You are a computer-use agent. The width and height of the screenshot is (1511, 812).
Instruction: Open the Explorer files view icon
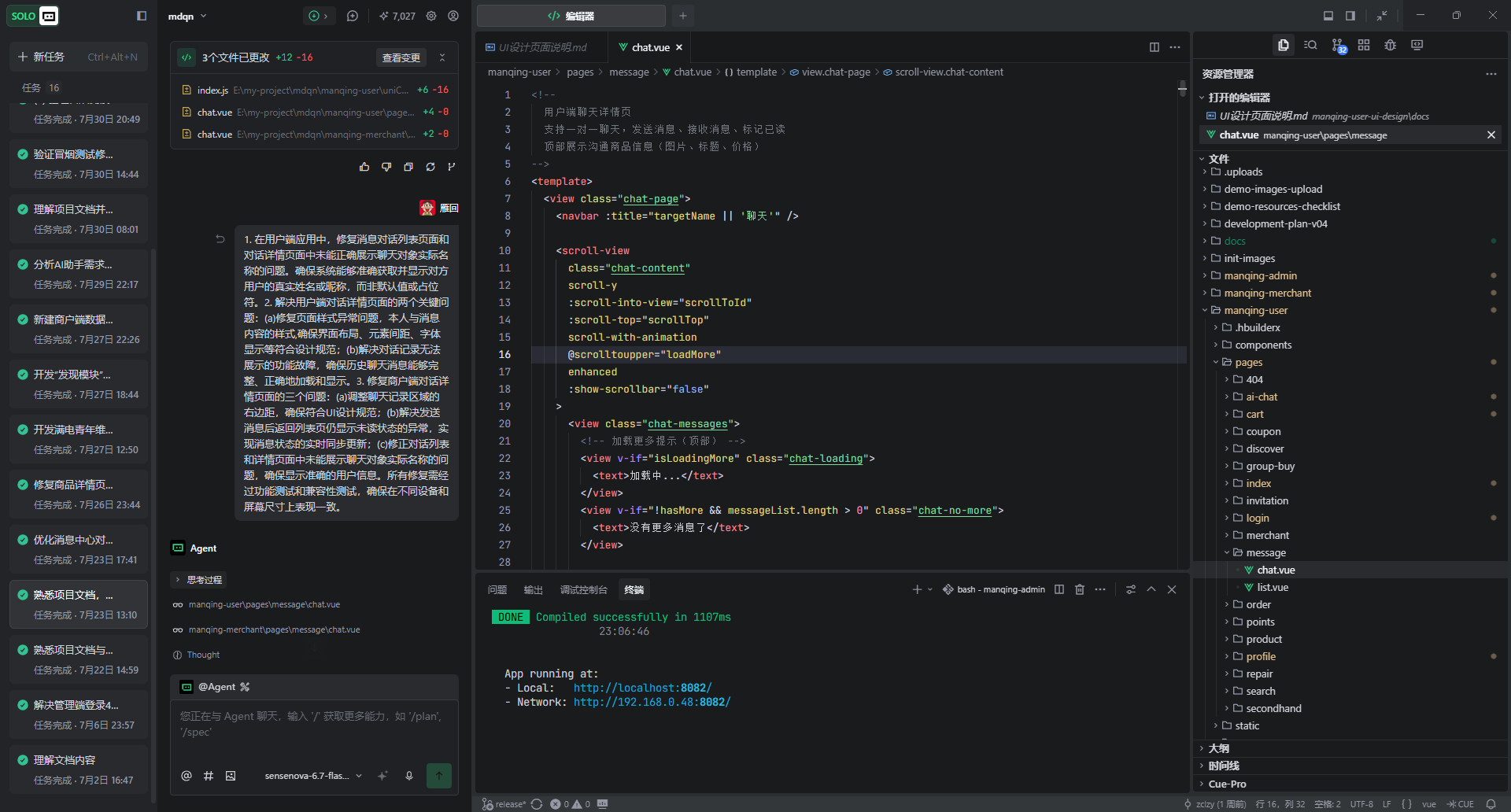(x=1284, y=46)
